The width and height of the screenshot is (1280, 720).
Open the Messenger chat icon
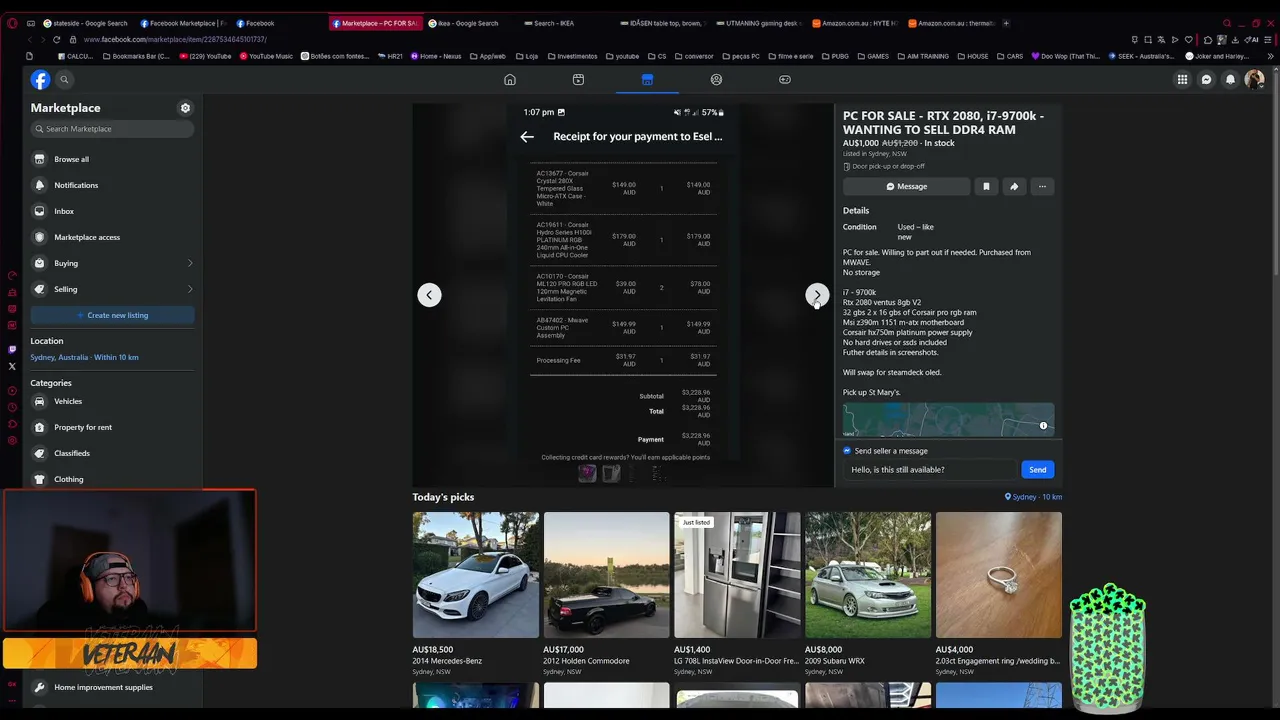point(1207,80)
